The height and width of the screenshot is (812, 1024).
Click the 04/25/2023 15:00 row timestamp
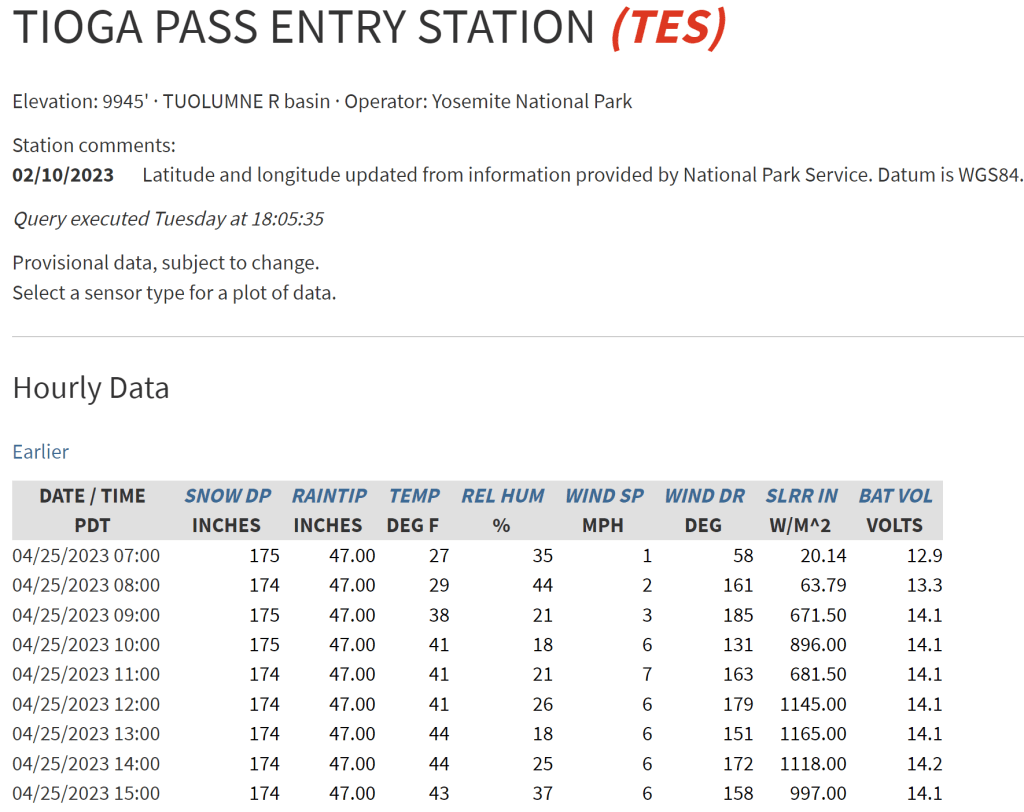86,794
